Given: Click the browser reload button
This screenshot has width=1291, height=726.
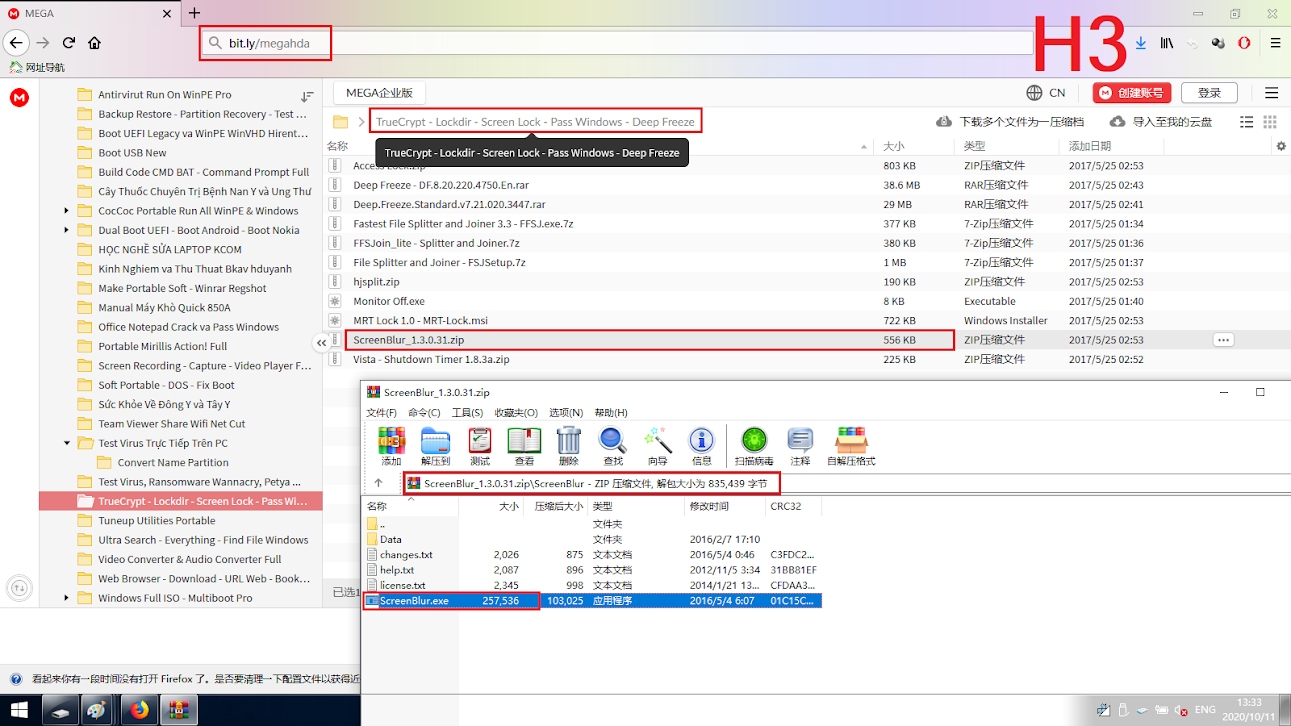Looking at the screenshot, I should [x=69, y=43].
